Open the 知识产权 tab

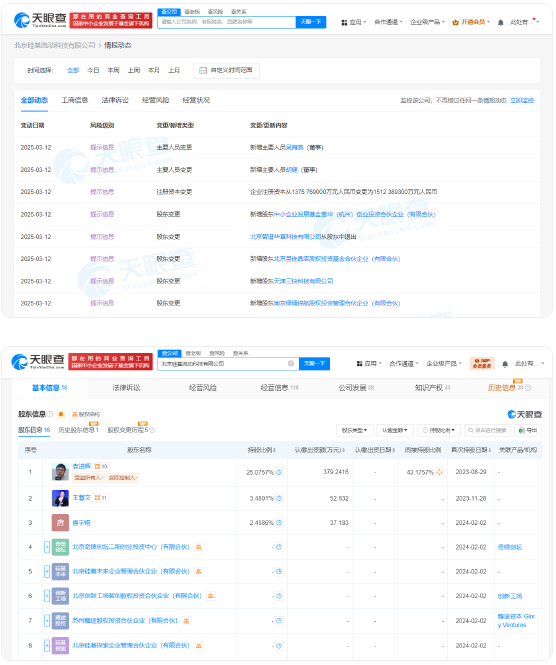point(432,388)
